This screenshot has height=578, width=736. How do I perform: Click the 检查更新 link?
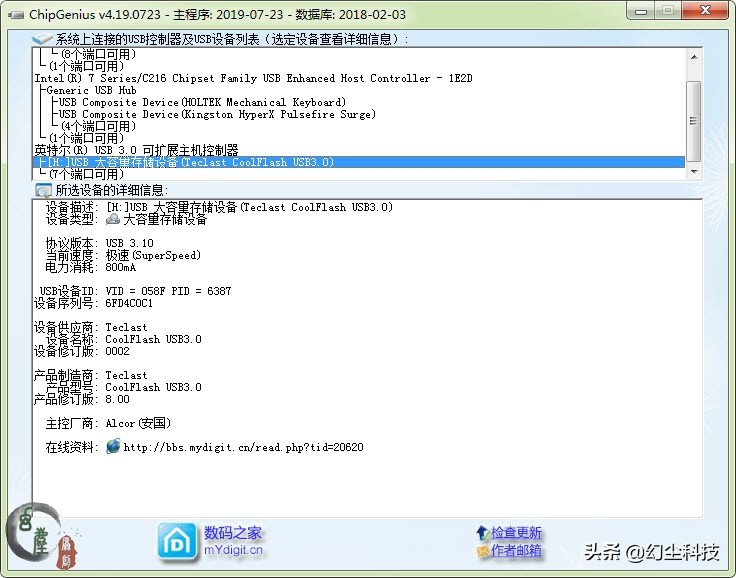pyautogui.click(x=516, y=533)
